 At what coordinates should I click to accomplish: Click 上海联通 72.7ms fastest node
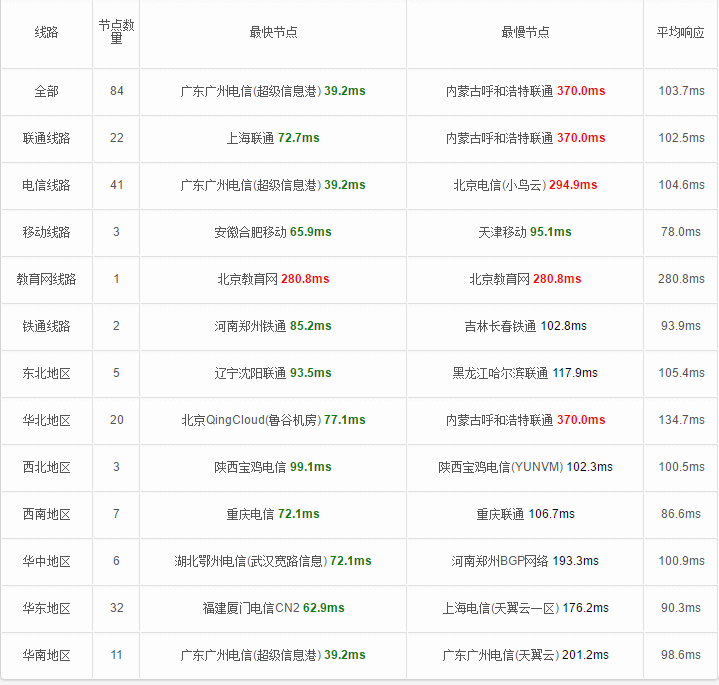click(273, 138)
